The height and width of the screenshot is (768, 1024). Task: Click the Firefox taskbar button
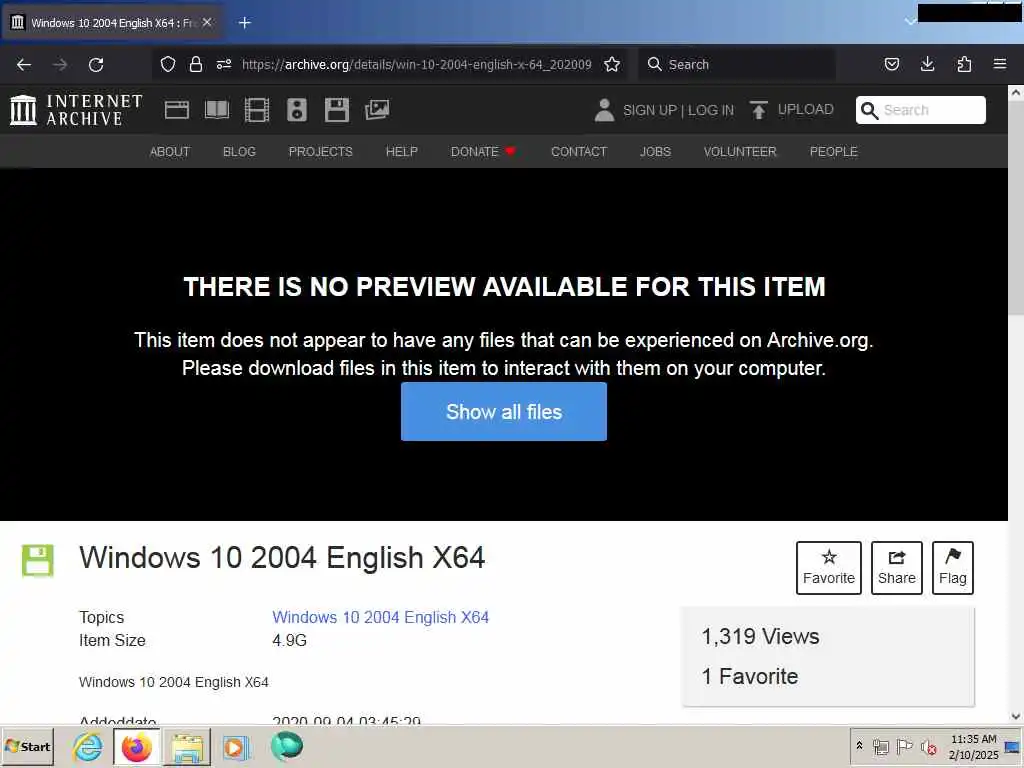(136, 746)
